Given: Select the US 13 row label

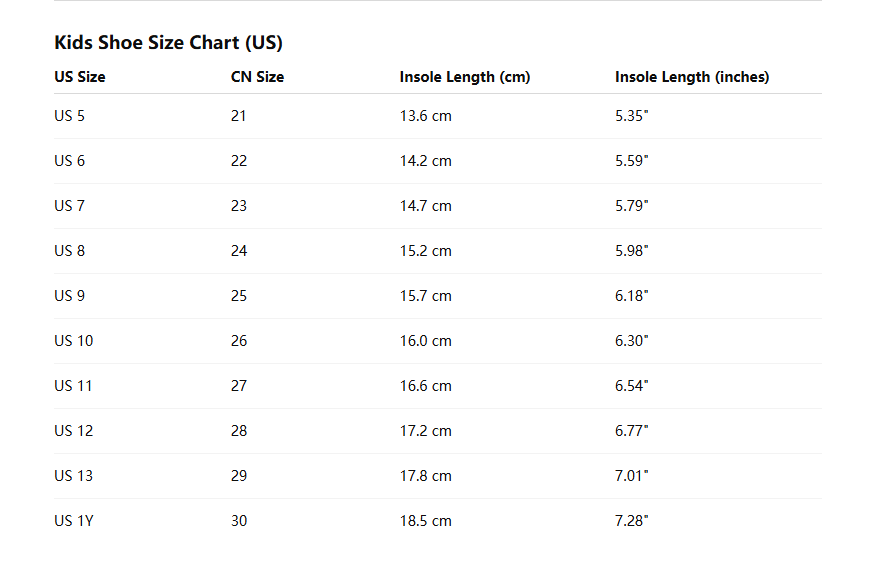Looking at the screenshot, I should [74, 476].
